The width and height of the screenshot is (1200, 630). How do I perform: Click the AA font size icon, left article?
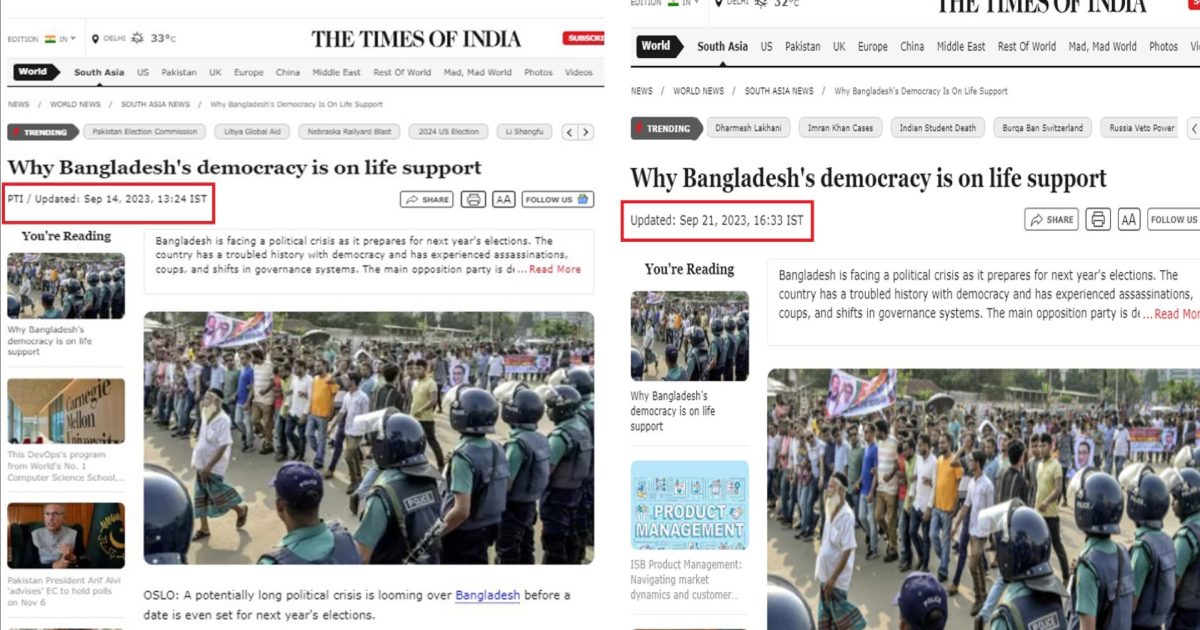[x=504, y=199]
